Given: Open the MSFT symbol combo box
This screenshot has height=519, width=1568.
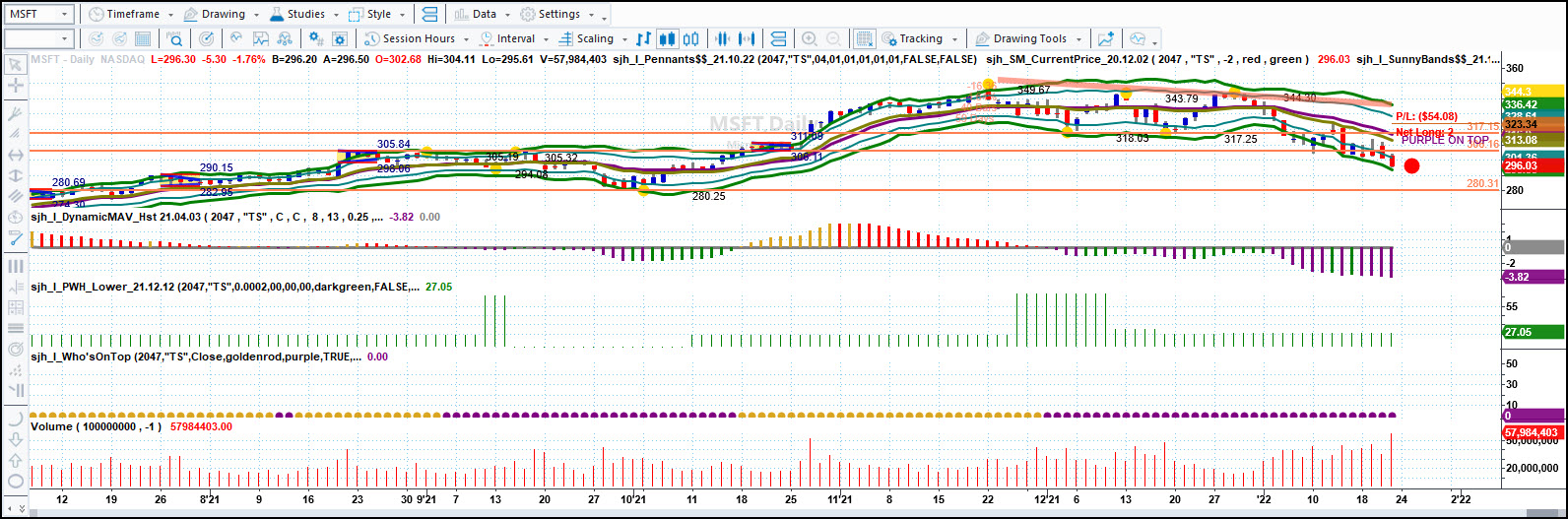Looking at the screenshot, I should [39, 15].
